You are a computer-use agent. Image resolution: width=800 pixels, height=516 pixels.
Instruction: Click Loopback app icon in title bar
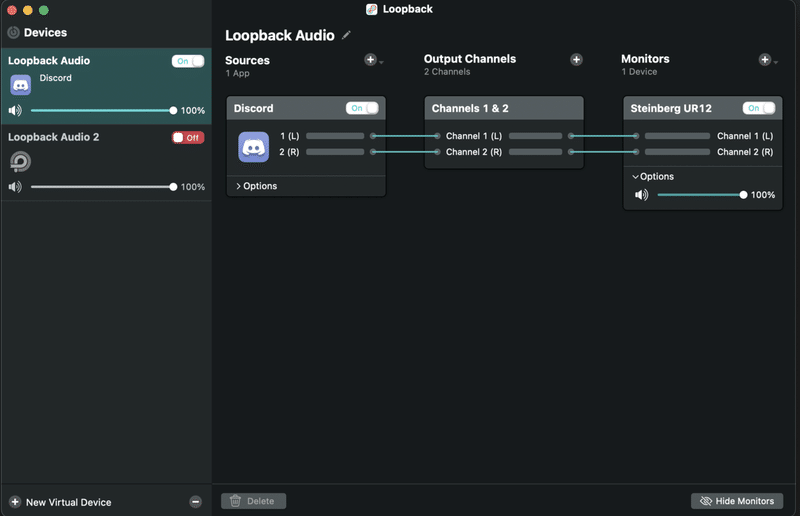tap(372, 9)
